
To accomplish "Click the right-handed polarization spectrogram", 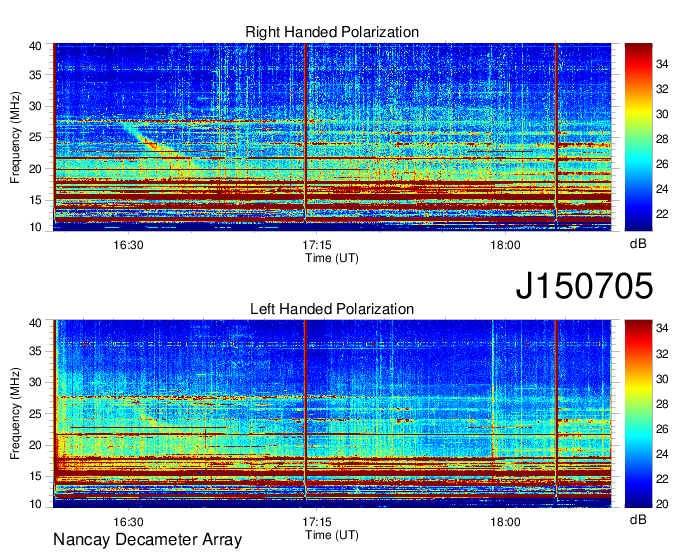I will [x=332, y=137].
